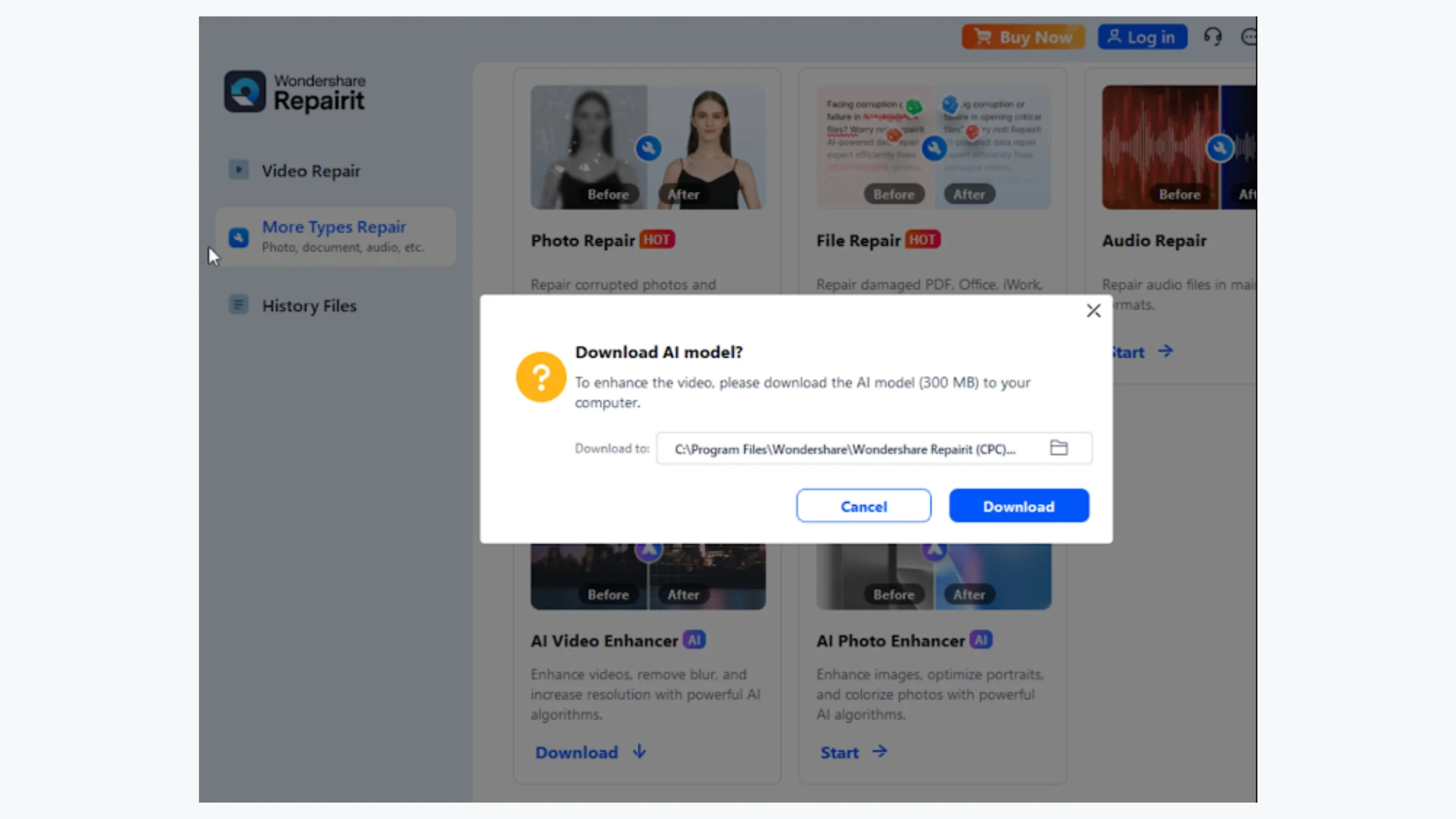
Task: Click the Photo Repair before/after thumbnail
Action: (x=648, y=148)
